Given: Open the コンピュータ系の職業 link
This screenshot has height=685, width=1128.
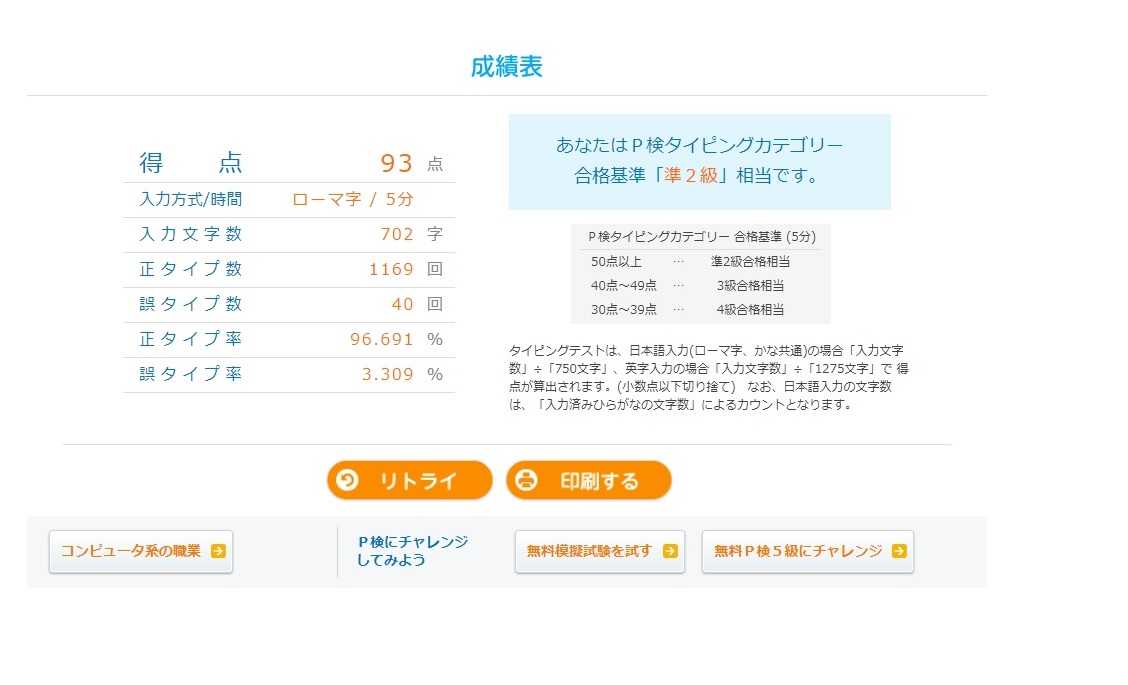Looking at the screenshot, I should [x=141, y=552].
